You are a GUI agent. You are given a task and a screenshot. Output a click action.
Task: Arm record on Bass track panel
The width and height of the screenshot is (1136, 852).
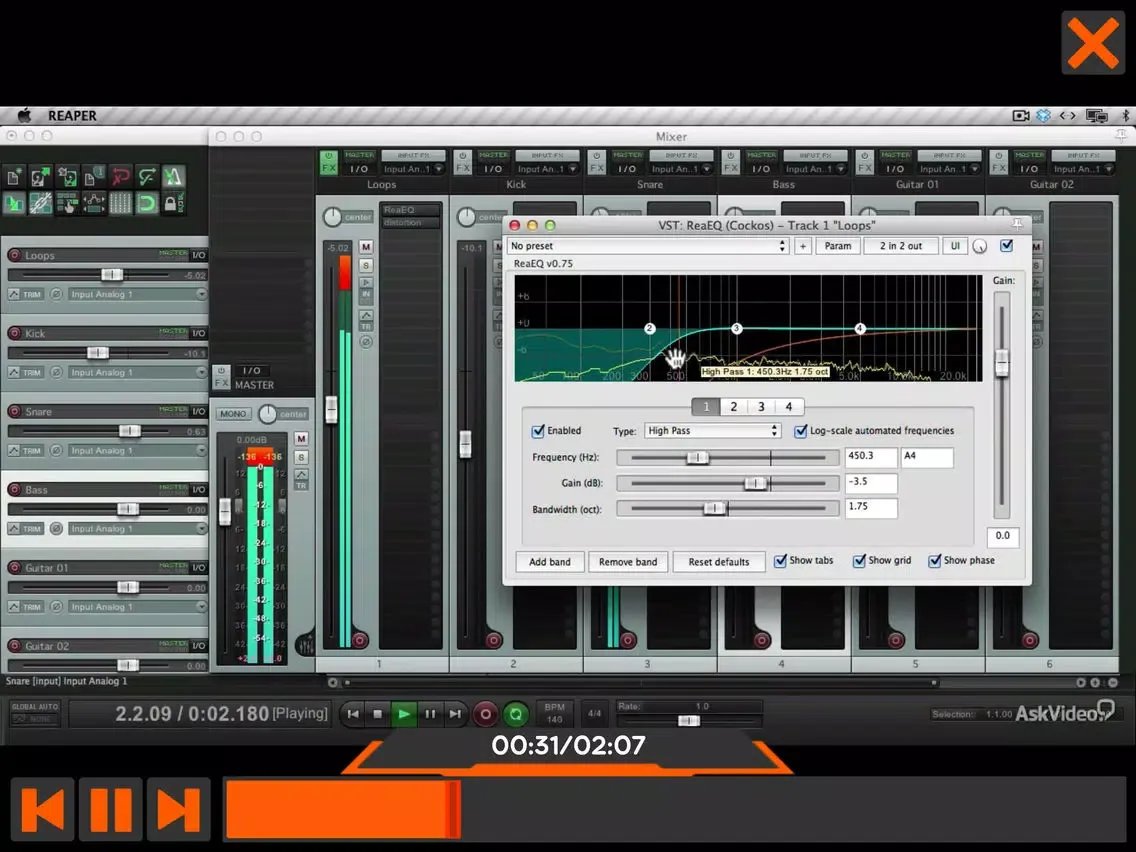(14, 490)
